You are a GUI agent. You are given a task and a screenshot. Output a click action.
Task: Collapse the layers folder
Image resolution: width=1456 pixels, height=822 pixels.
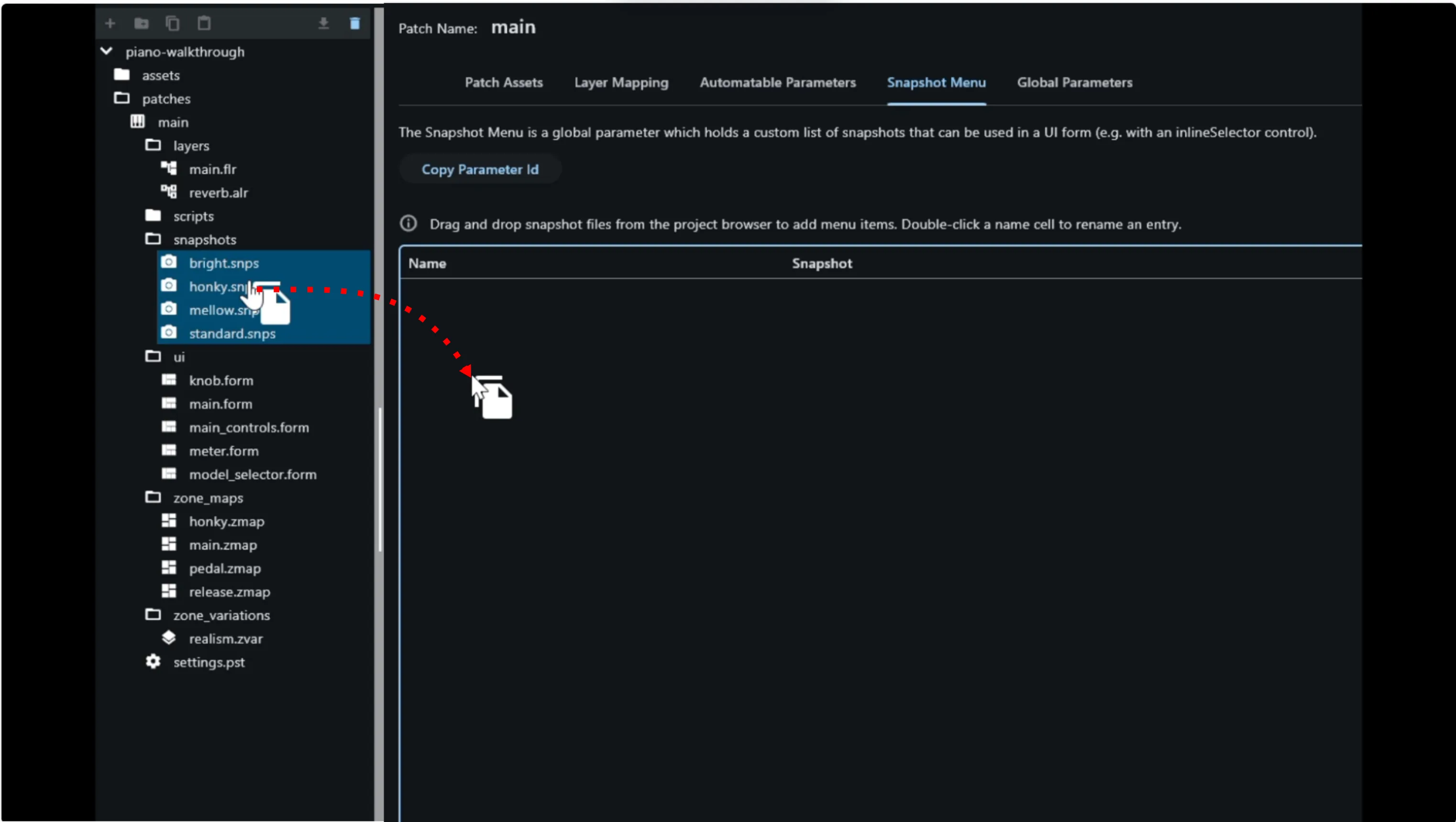[153, 145]
